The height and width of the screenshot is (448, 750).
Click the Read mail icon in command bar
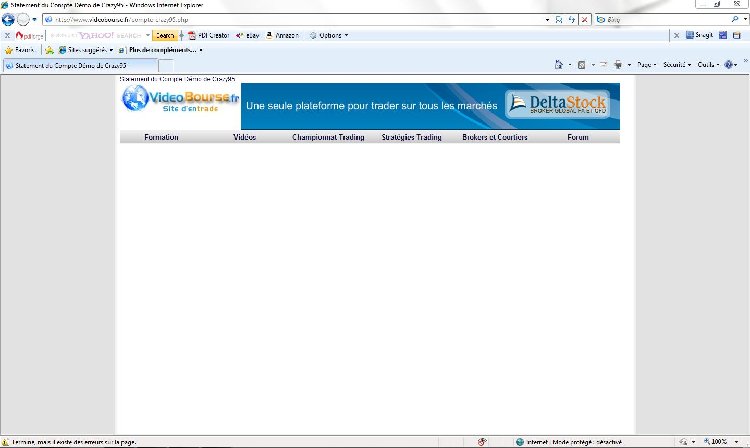point(604,65)
